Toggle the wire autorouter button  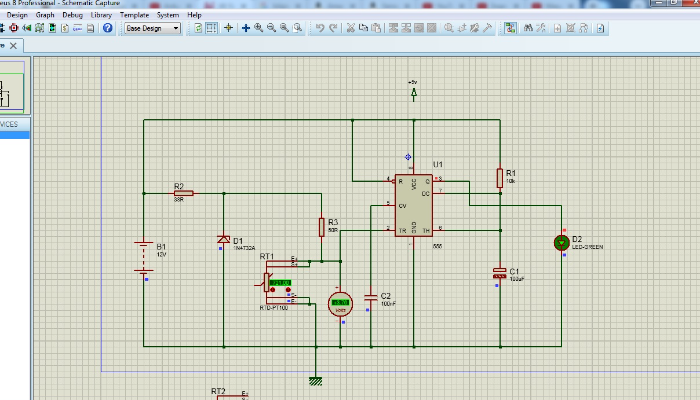point(510,28)
